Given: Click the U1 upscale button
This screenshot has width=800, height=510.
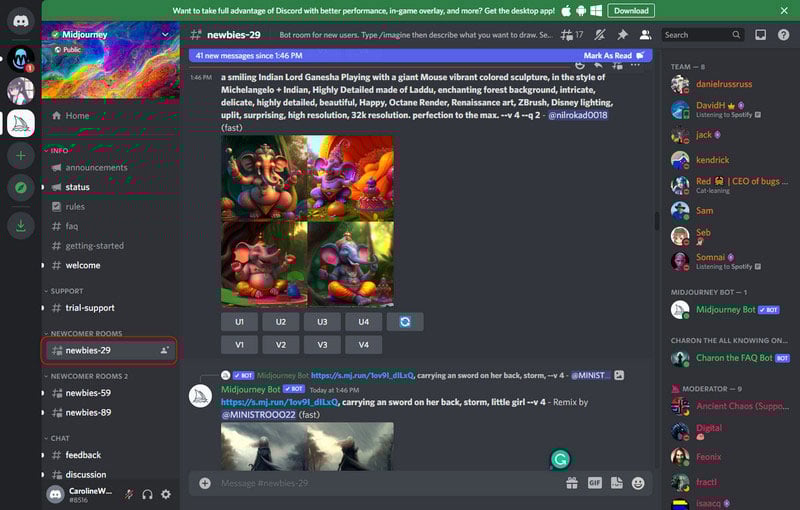Looking at the screenshot, I should click(239, 322).
